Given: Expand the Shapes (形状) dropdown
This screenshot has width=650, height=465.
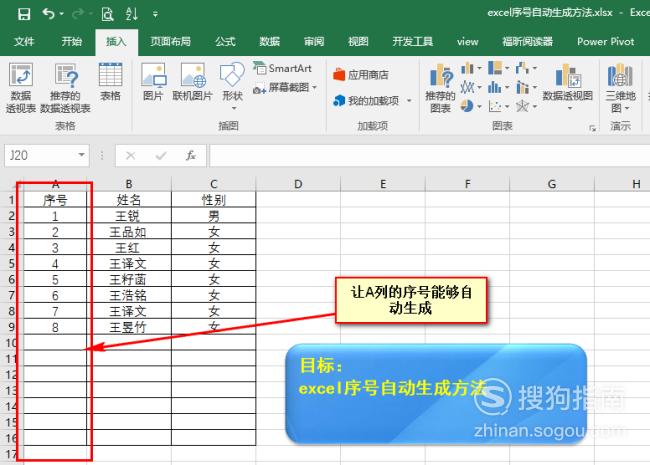Looking at the screenshot, I should tap(234, 109).
